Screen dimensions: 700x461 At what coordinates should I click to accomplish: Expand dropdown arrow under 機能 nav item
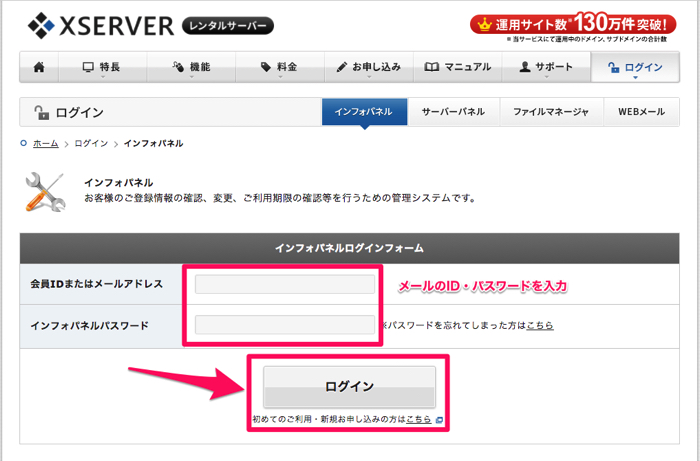pyautogui.click(x=192, y=77)
